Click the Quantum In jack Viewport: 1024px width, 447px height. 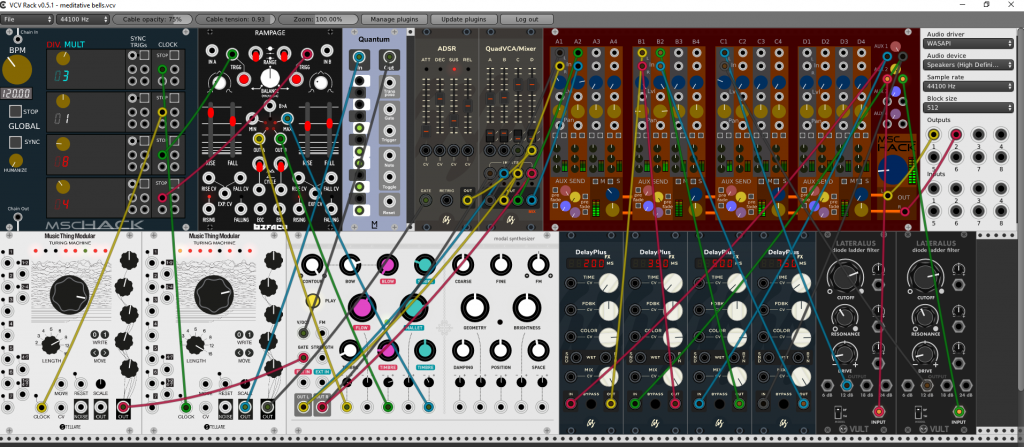pyautogui.click(x=359, y=58)
